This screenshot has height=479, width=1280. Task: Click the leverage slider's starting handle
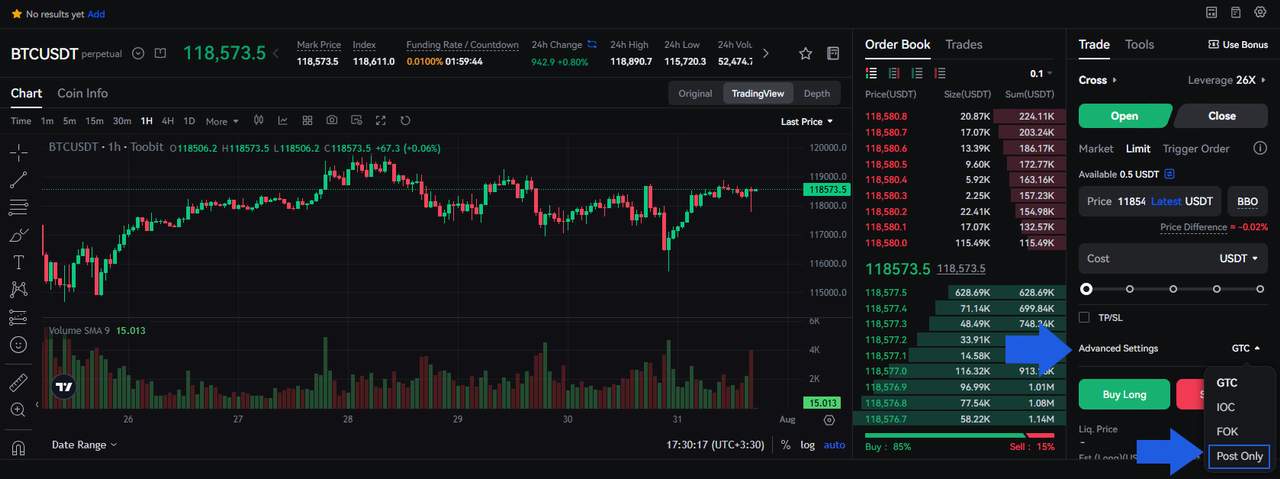pos(1086,288)
